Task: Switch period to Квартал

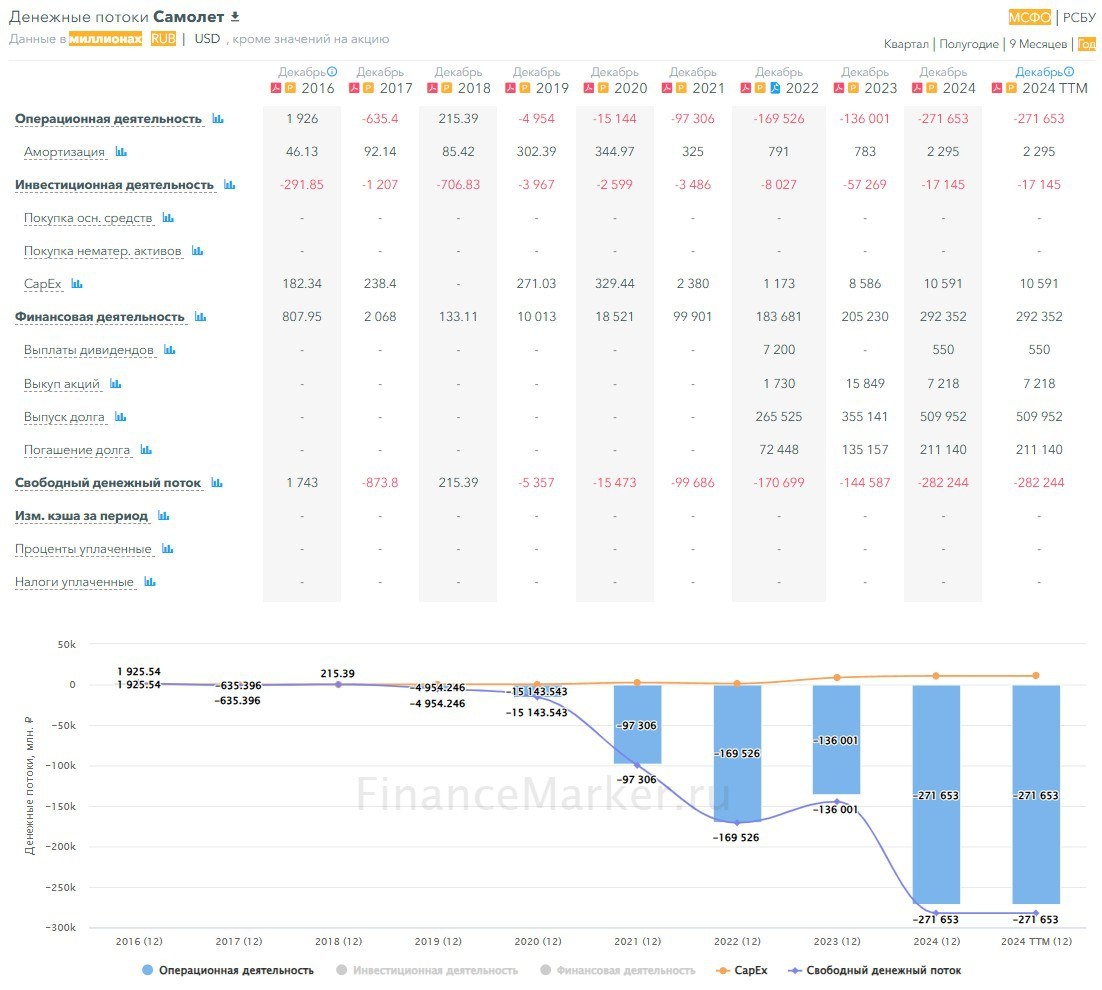Action: [907, 44]
